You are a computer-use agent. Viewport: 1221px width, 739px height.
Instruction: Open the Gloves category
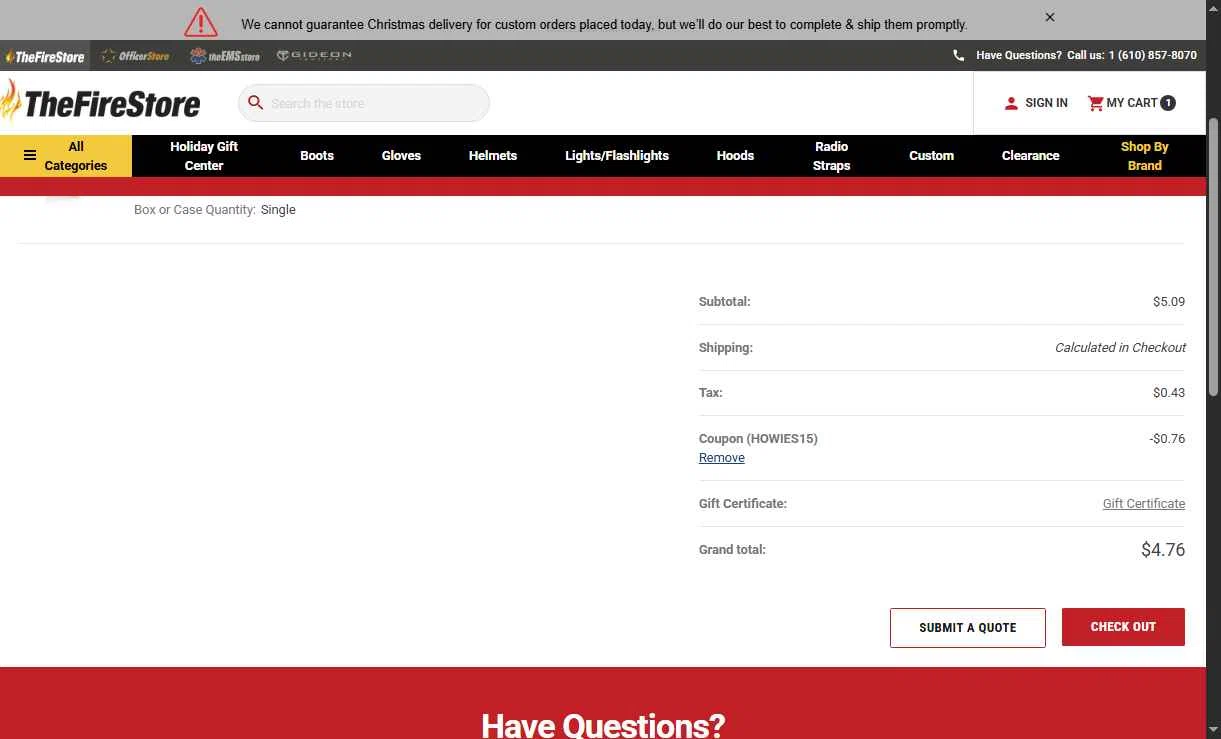[x=401, y=156]
